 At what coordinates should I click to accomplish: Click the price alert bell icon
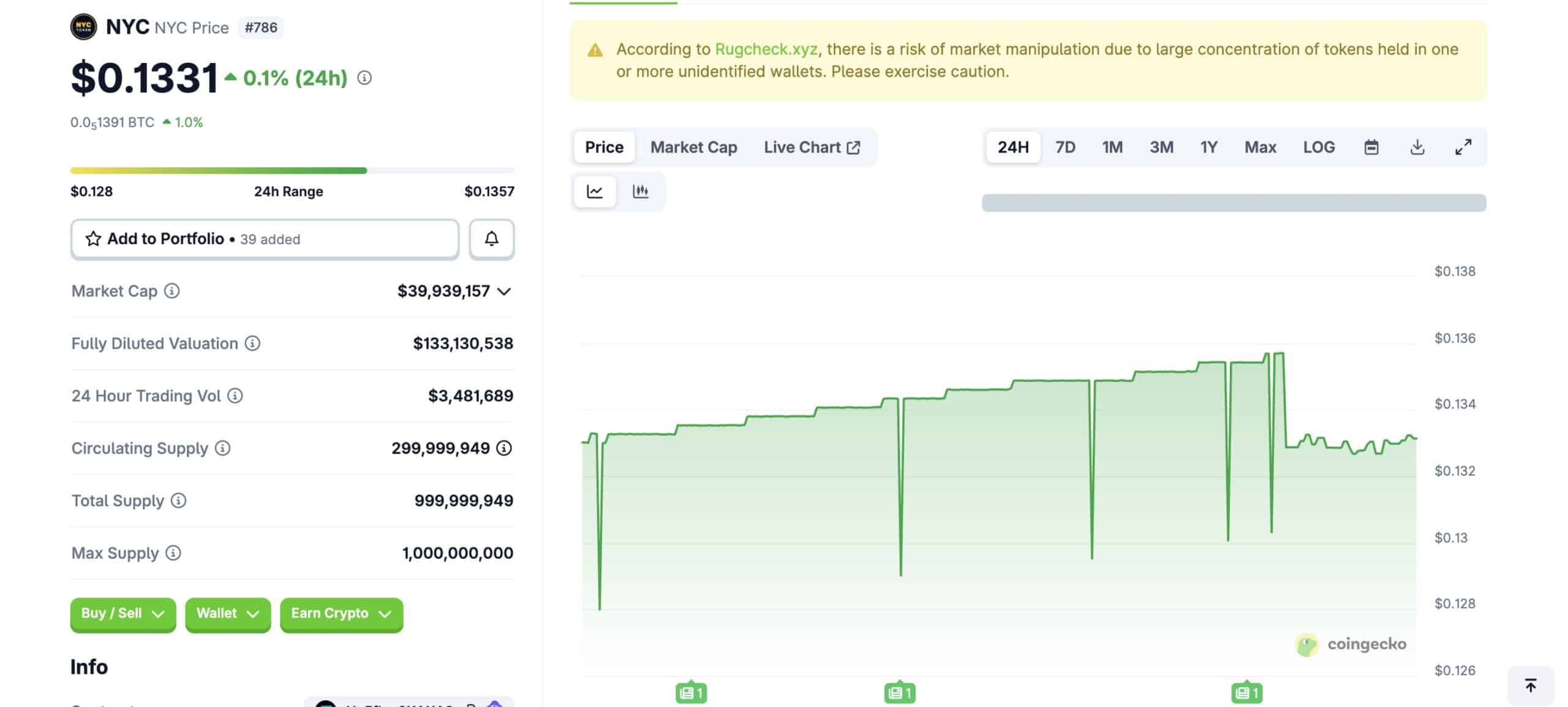click(491, 239)
